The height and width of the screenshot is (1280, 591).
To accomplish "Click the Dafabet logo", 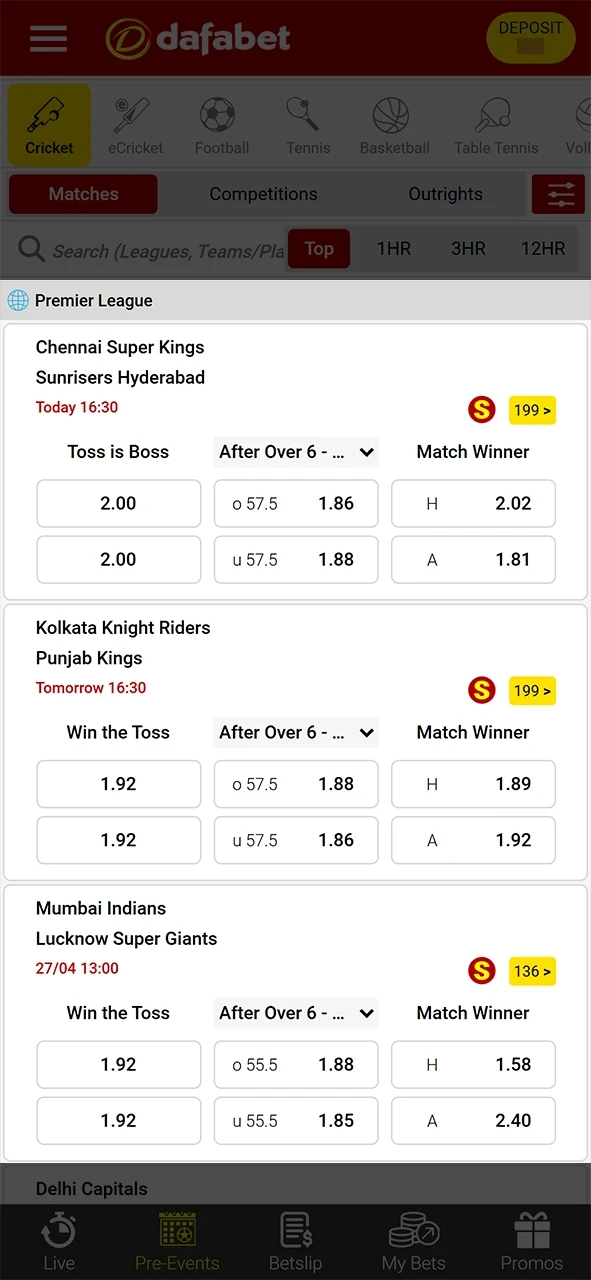I will [197, 40].
